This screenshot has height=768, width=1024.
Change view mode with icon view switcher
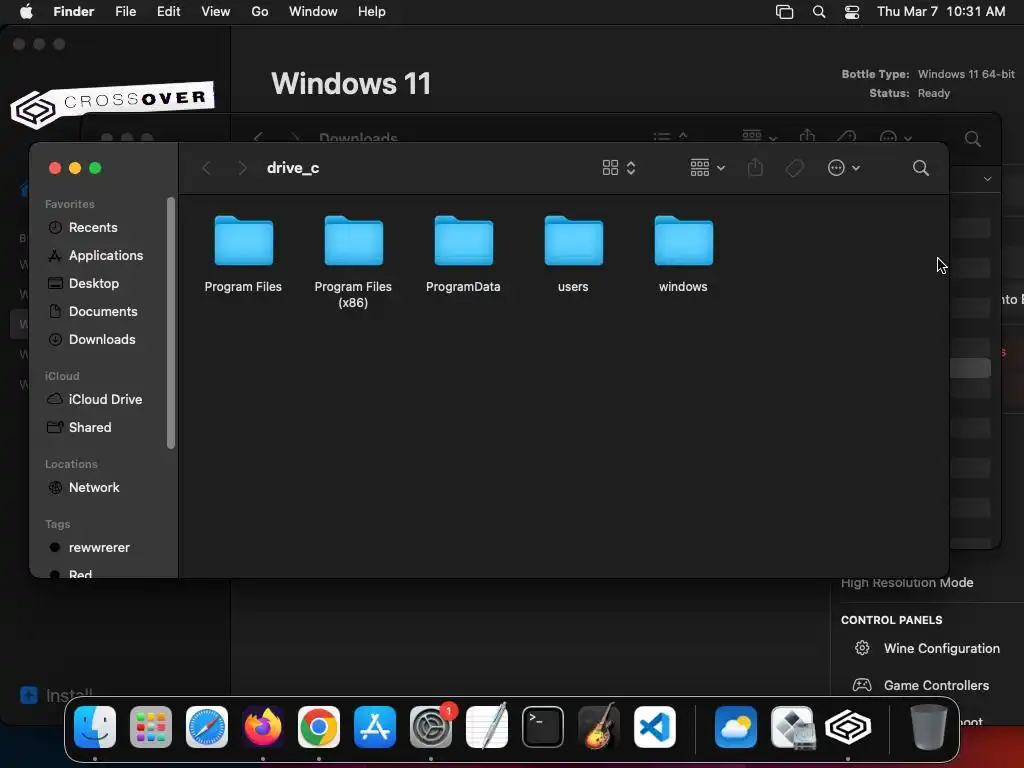[x=618, y=168]
